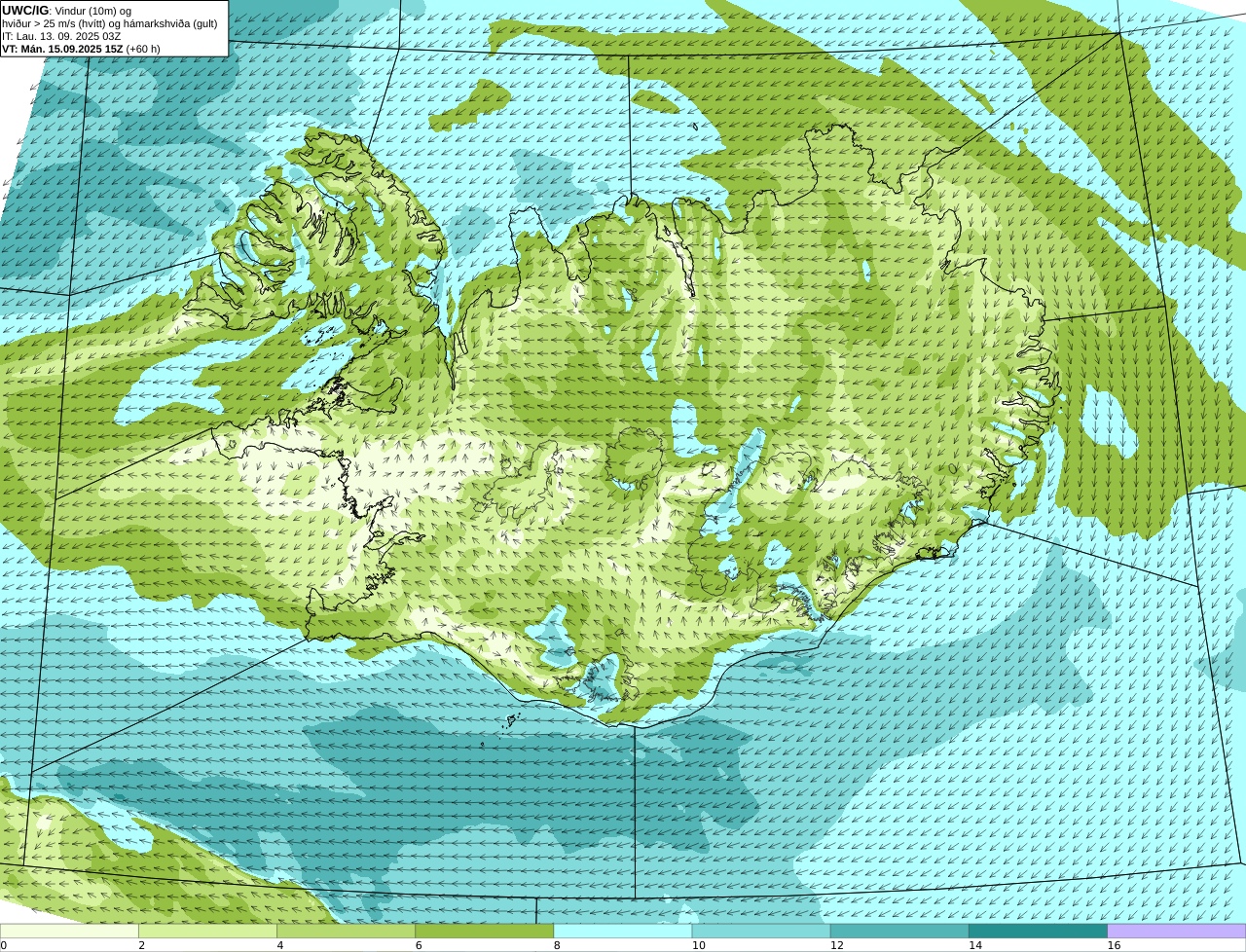Click the legend scale label "8"
1246x952 pixels.
(x=557, y=945)
